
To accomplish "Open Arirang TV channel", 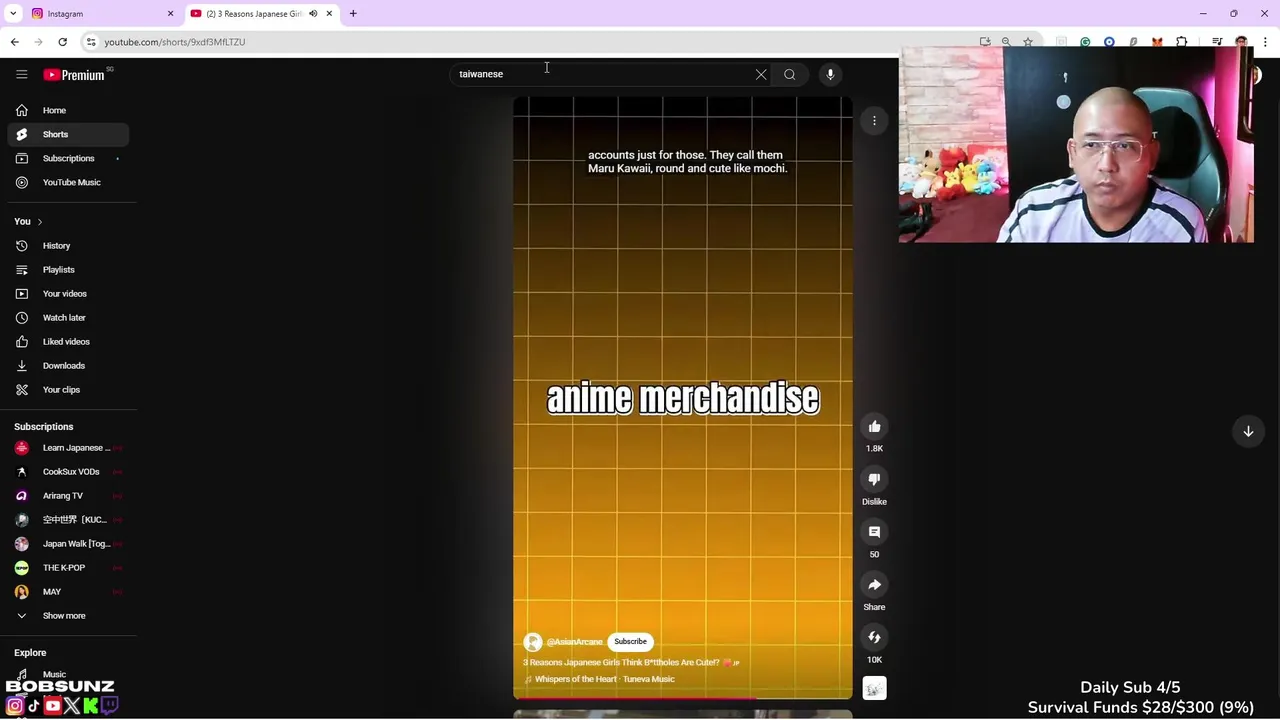I will [68, 495].
